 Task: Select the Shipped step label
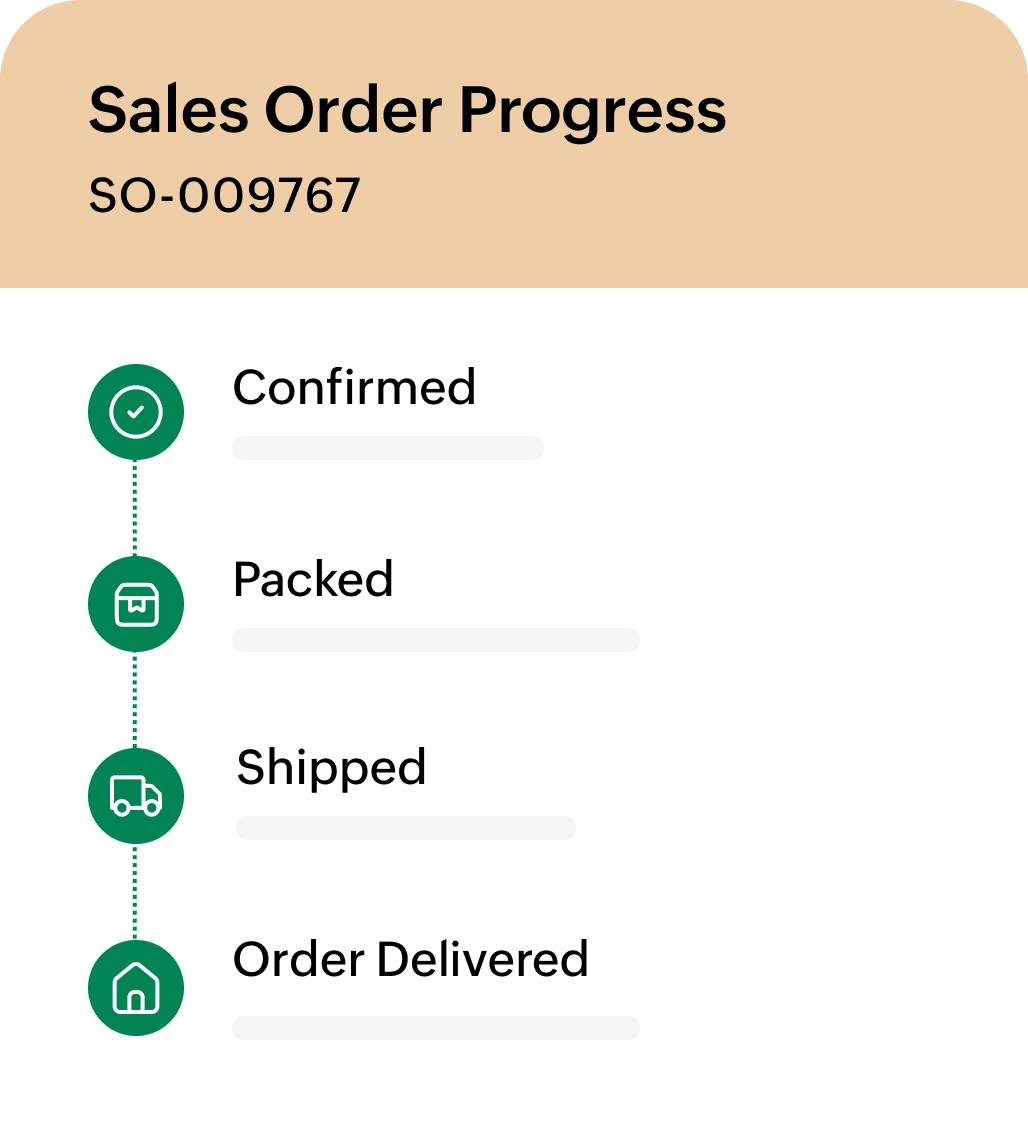click(331, 768)
